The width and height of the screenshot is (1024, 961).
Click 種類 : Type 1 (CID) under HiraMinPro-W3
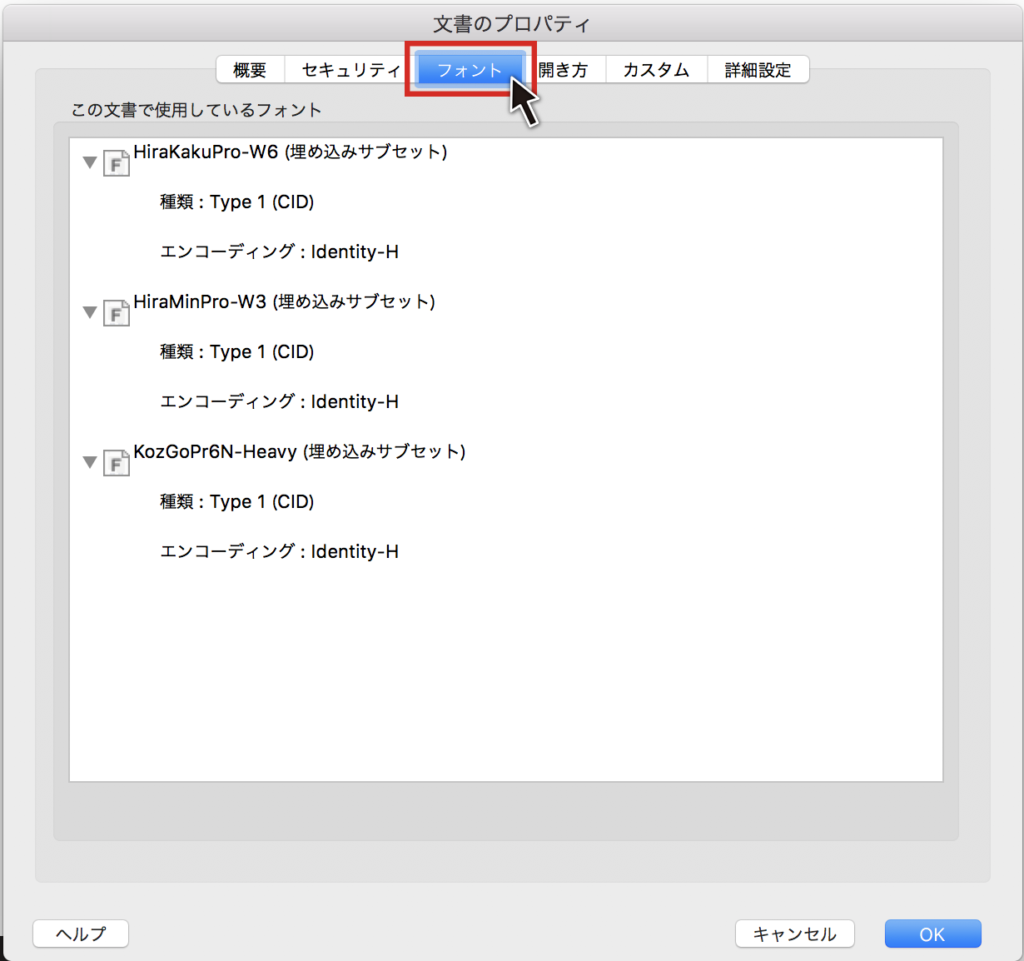pos(237,352)
